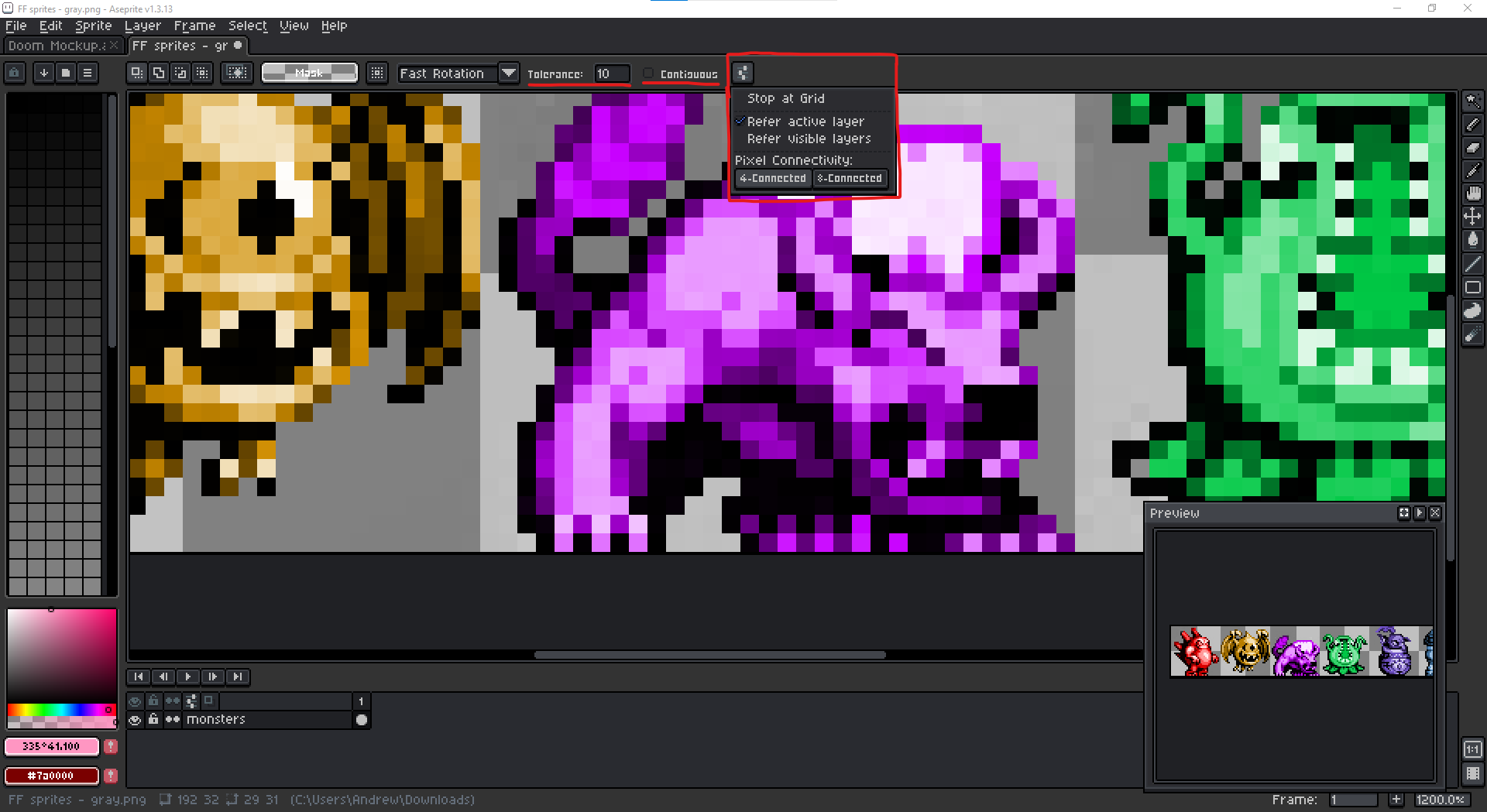Toggle continuous mode for monsters layer

pyautogui.click(x=172, y=720)
